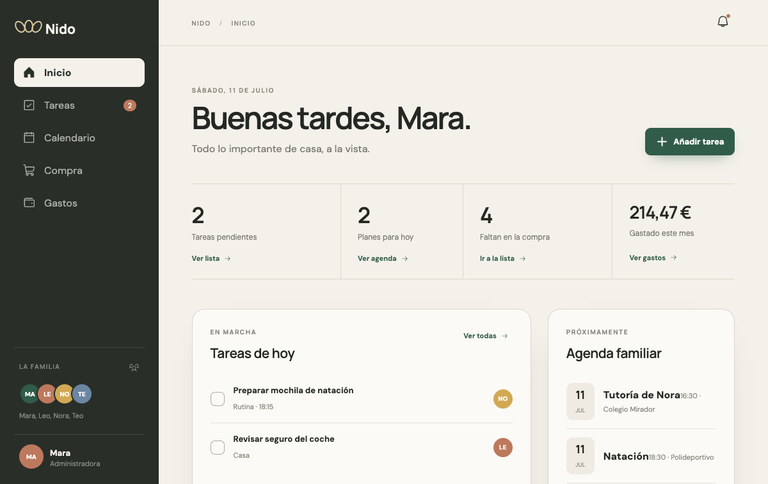Viewport: 768px width, 484px height.
Task: Click LE assignee avatar on seguro task
Action: [503, 447]
